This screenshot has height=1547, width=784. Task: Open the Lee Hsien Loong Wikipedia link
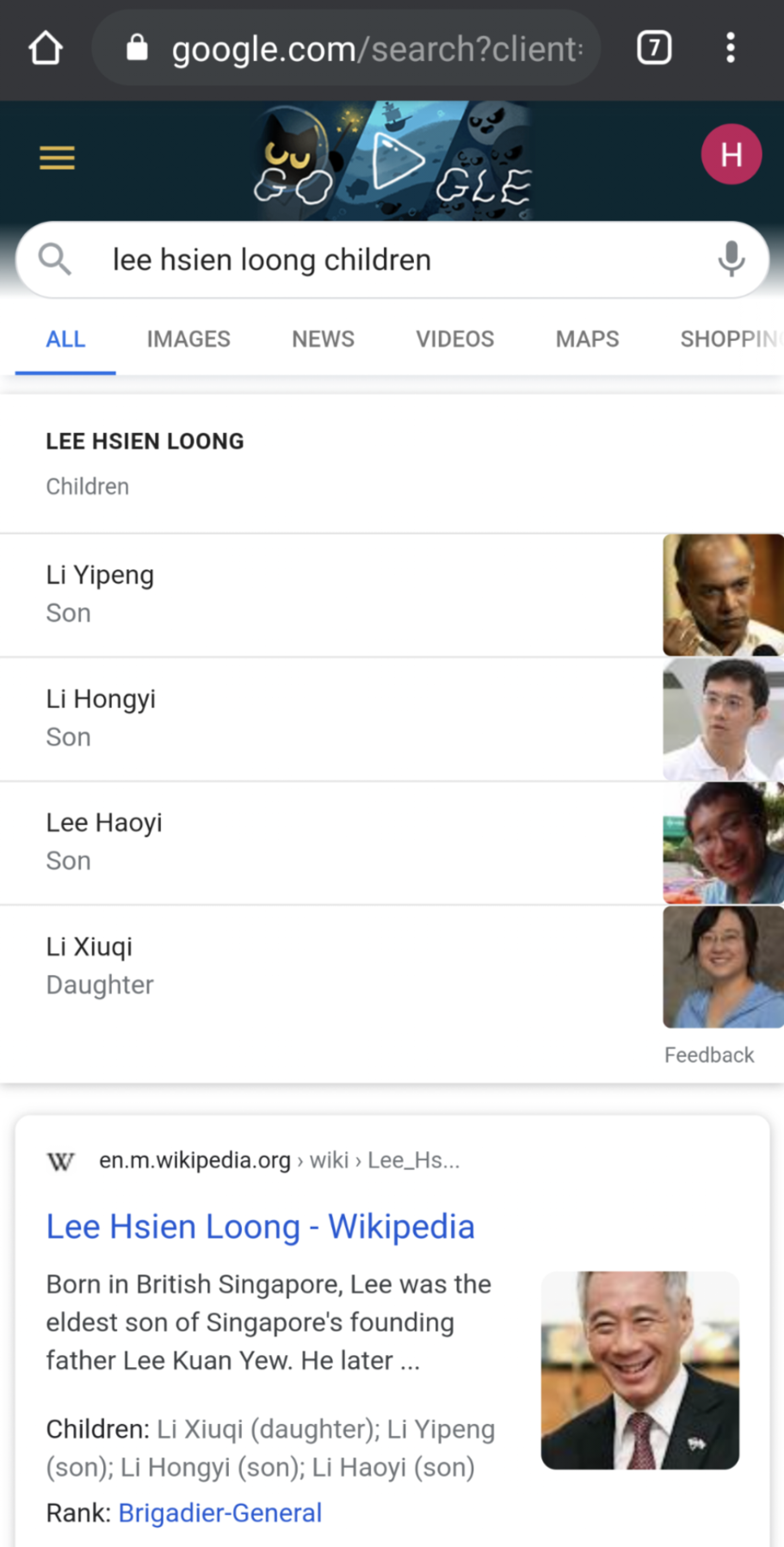(x=260, y=1227)
